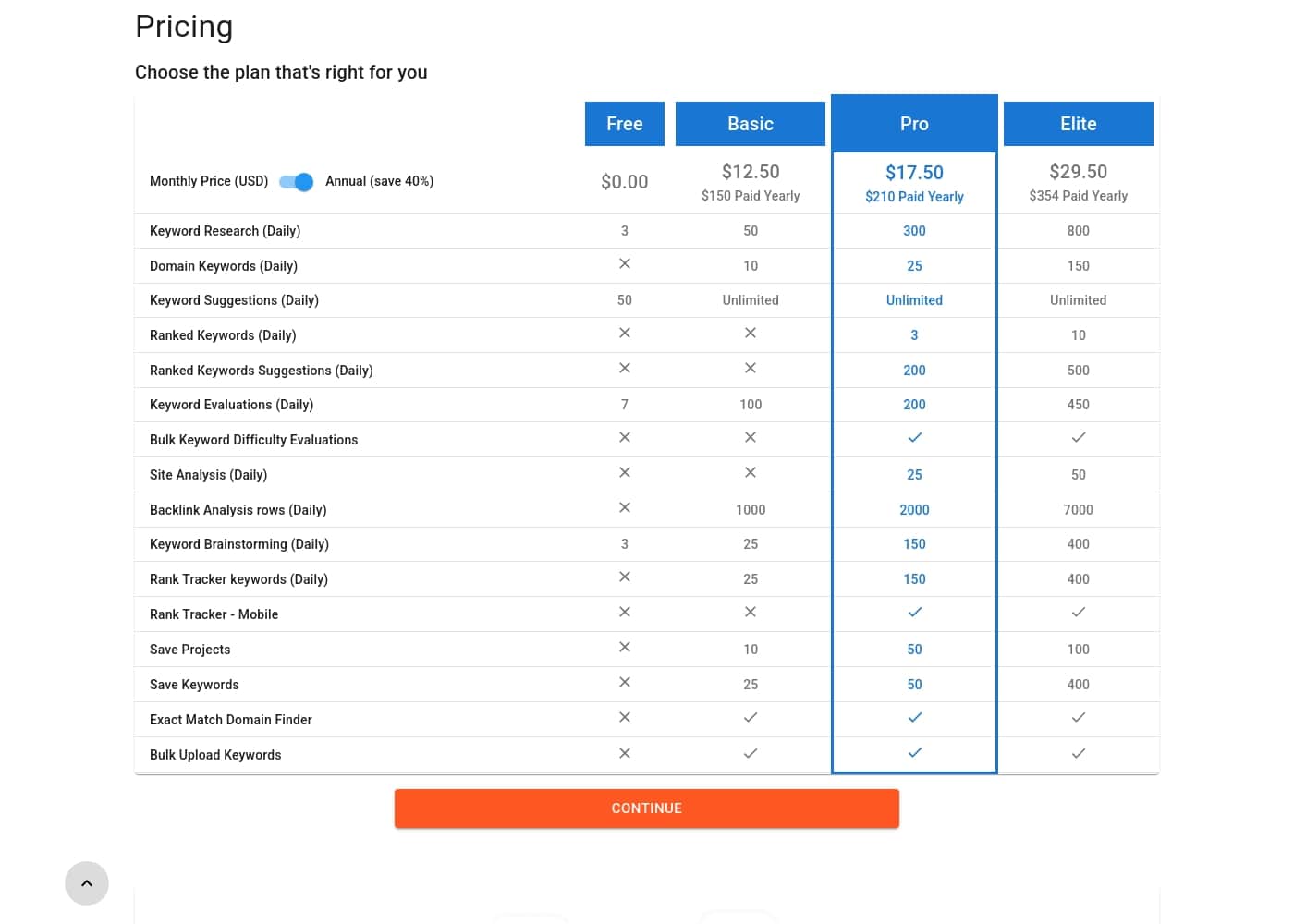Click the Basic 1000 Backlink Analysis value
This screenshot has height=924, width=1294.
[x=751, y=510]
